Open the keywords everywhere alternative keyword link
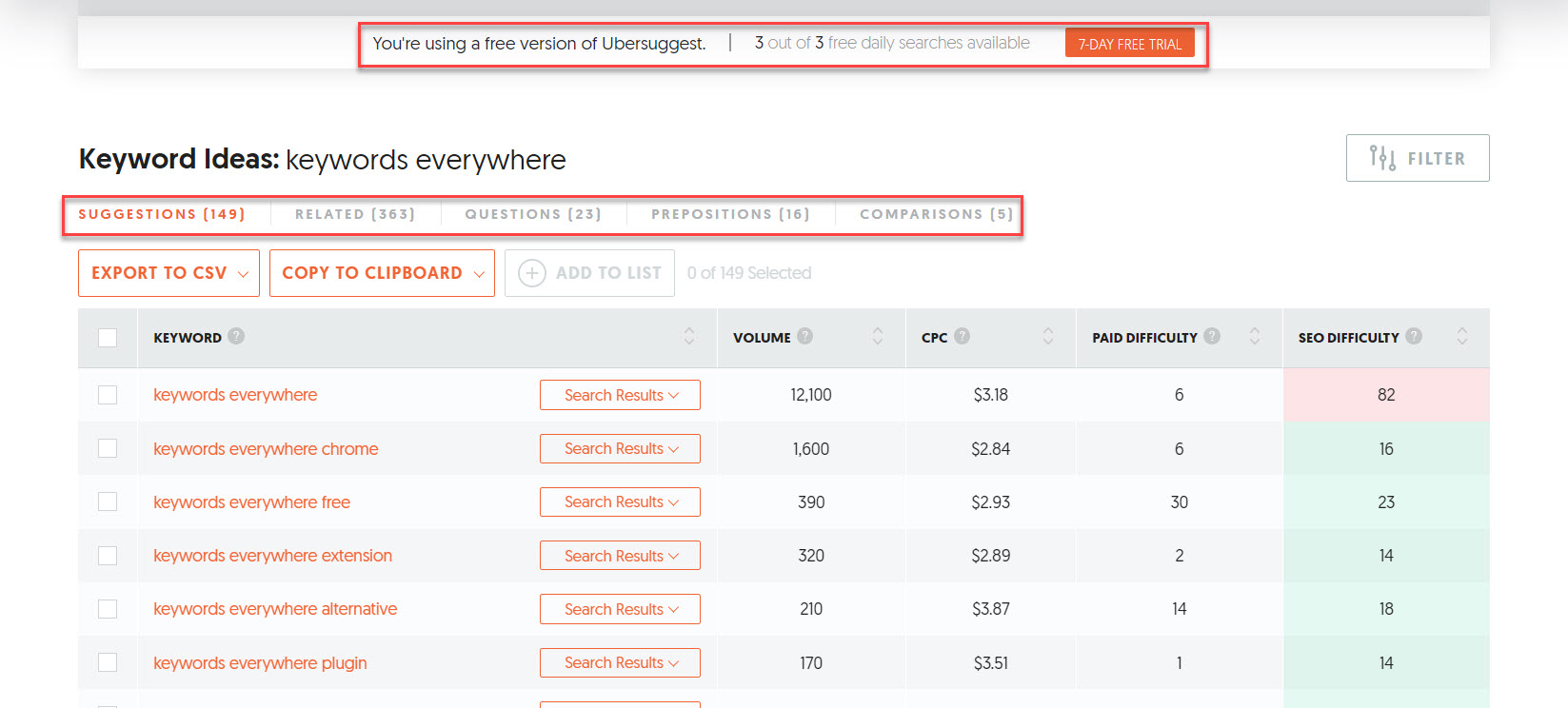 (275, 609)
